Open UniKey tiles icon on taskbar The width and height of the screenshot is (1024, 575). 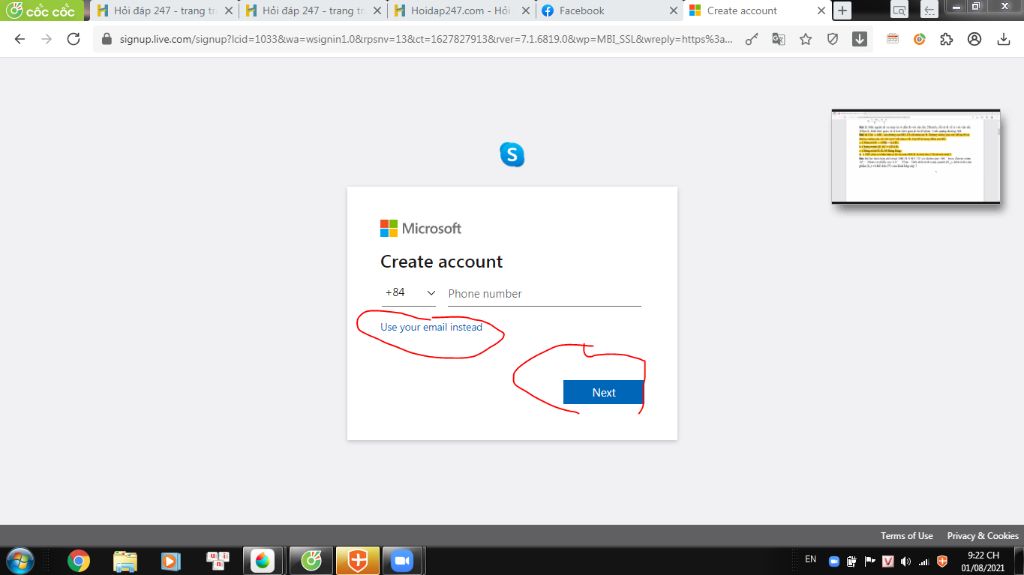click(x=217, y=561)
